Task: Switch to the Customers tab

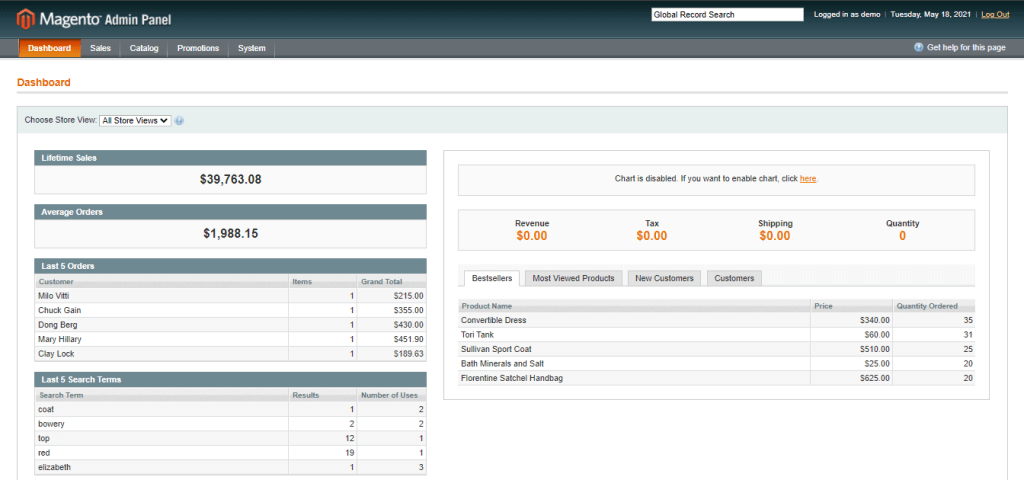Action: 734,278
